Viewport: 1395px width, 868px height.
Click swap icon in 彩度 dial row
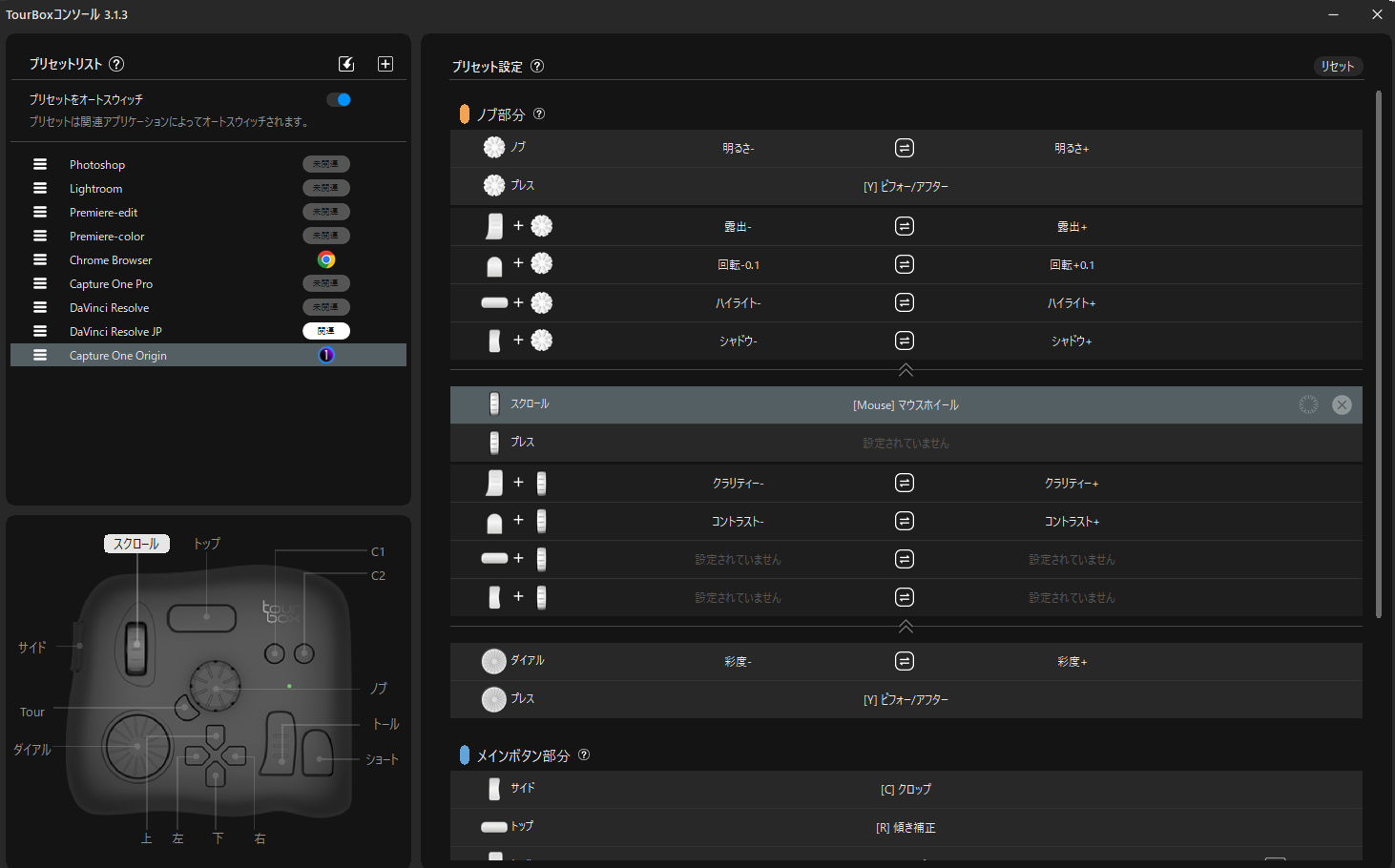point(905,661)
